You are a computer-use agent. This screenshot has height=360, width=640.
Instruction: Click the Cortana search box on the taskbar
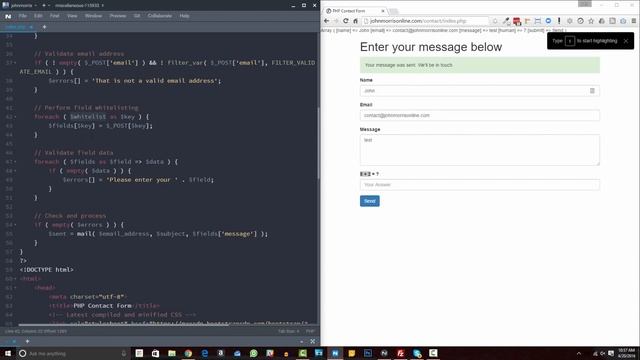click(73, 353)
